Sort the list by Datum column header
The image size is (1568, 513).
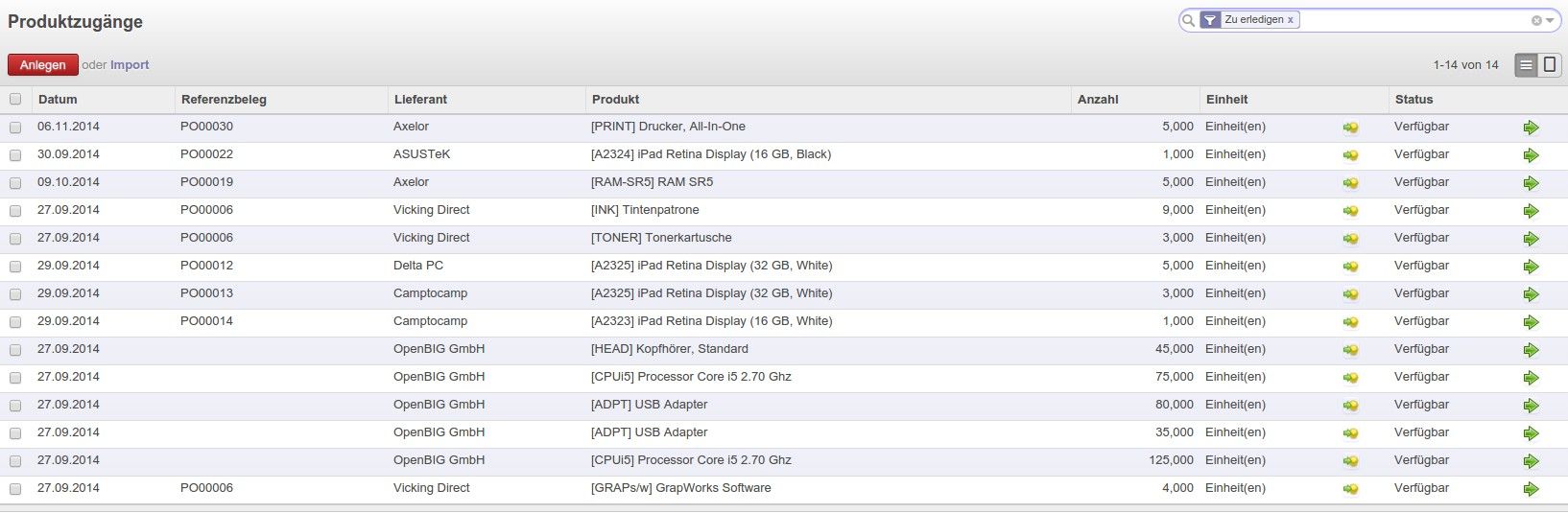(58, 99)
